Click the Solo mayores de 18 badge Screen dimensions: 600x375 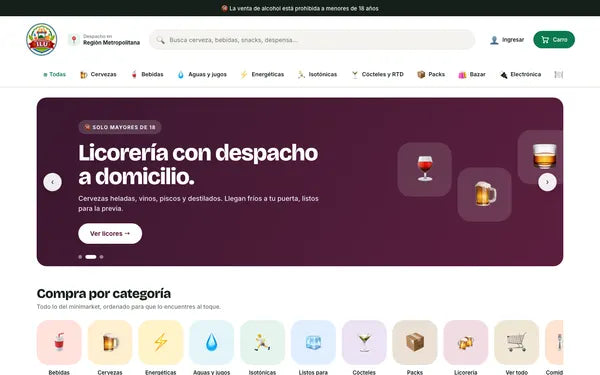[120, 127]
